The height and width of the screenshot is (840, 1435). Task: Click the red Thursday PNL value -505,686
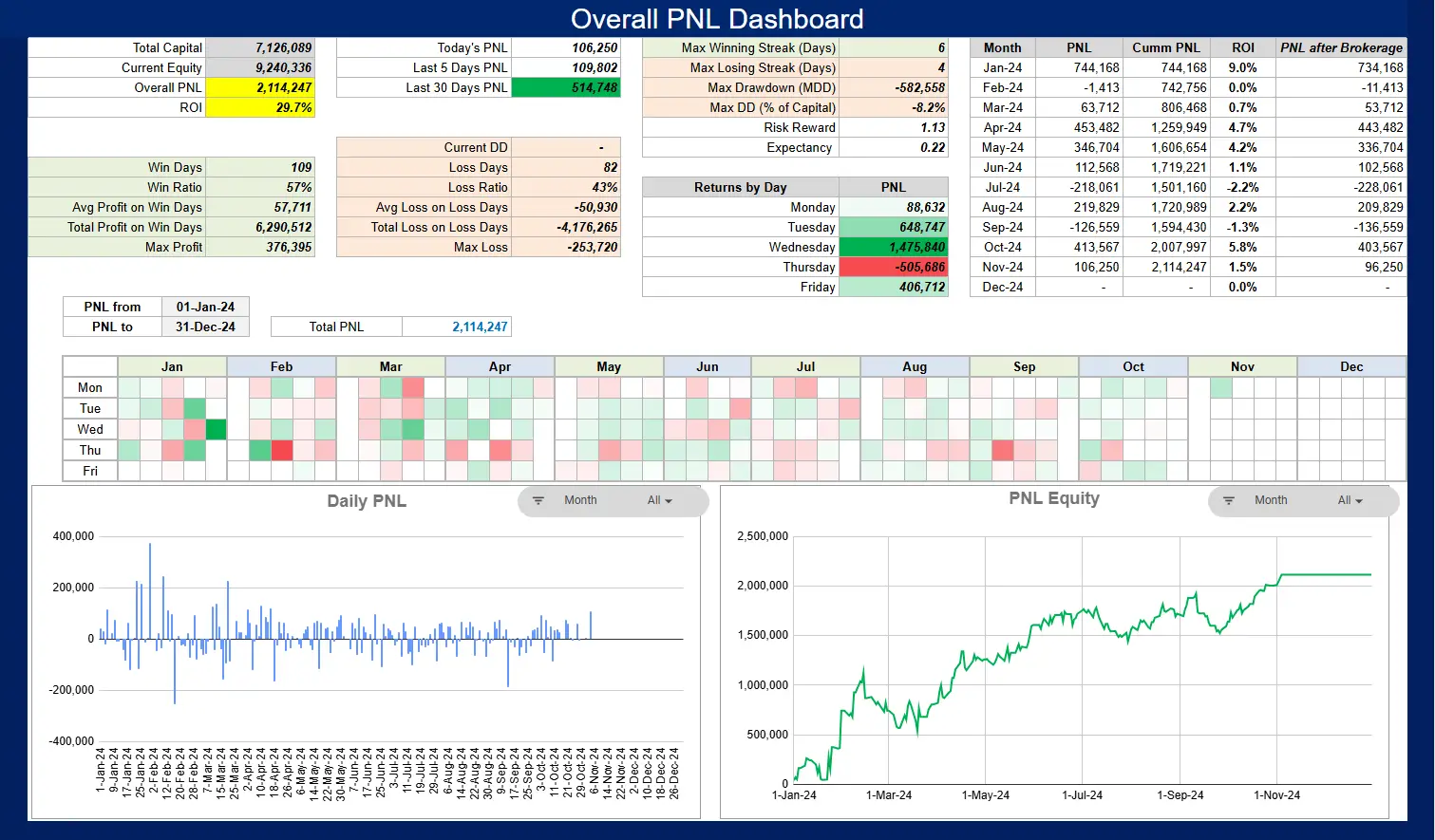893,267
